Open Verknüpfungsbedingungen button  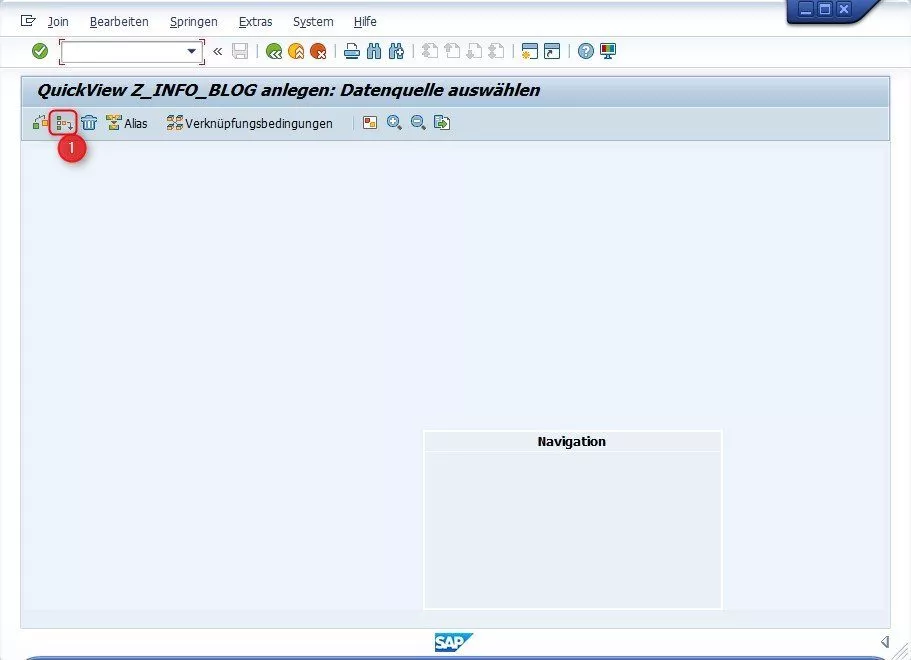tap(249, 123)
